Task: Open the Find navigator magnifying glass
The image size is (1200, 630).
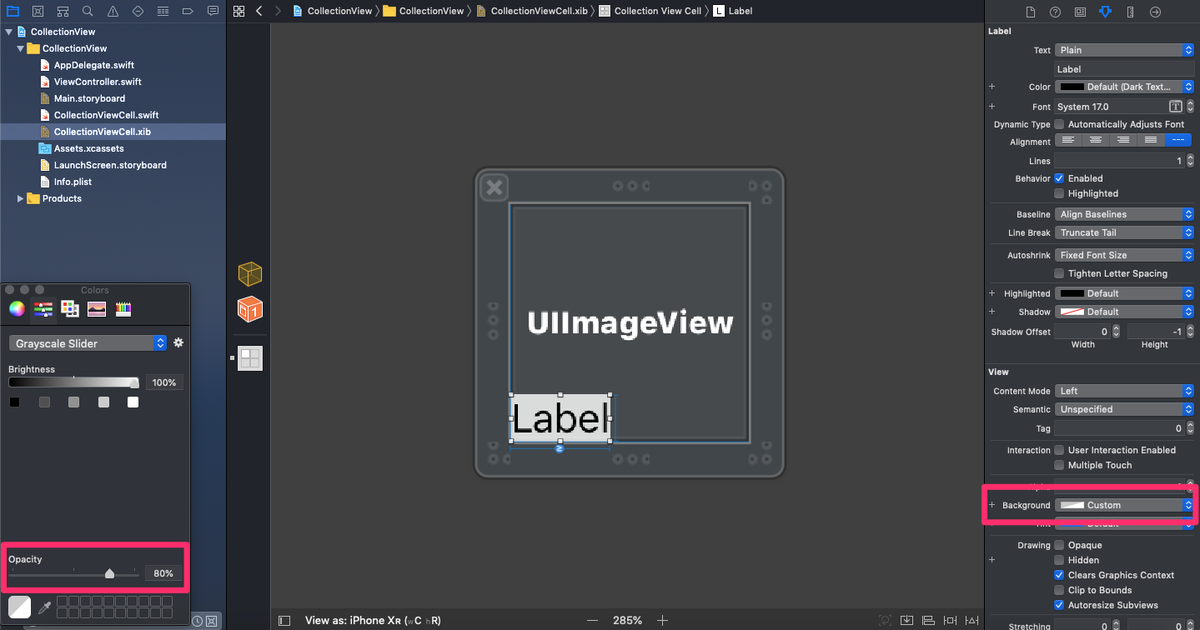Action: pos(86,10)
